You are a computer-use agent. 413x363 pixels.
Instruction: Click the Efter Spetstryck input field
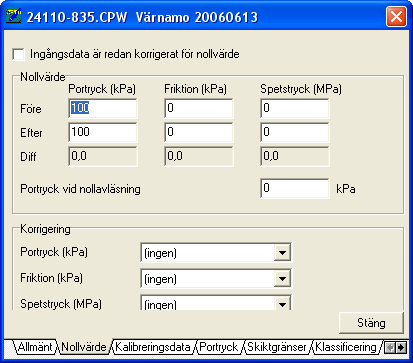[x=295, y=132]
